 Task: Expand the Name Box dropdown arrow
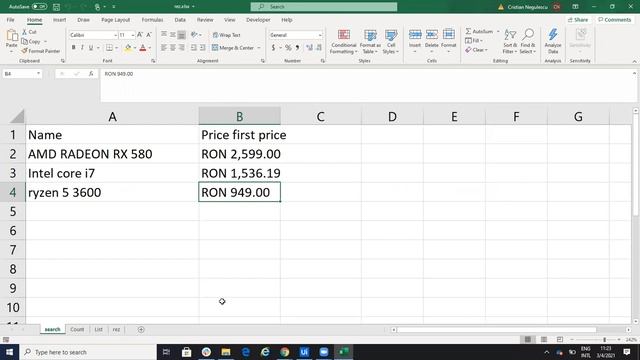(38, 73)
